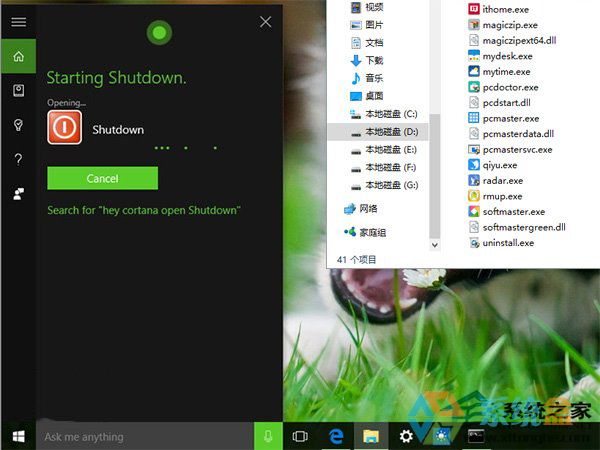Screen dimensions: 600x450
Task: Click the Ask me anything search box
Action: (145, 436)
